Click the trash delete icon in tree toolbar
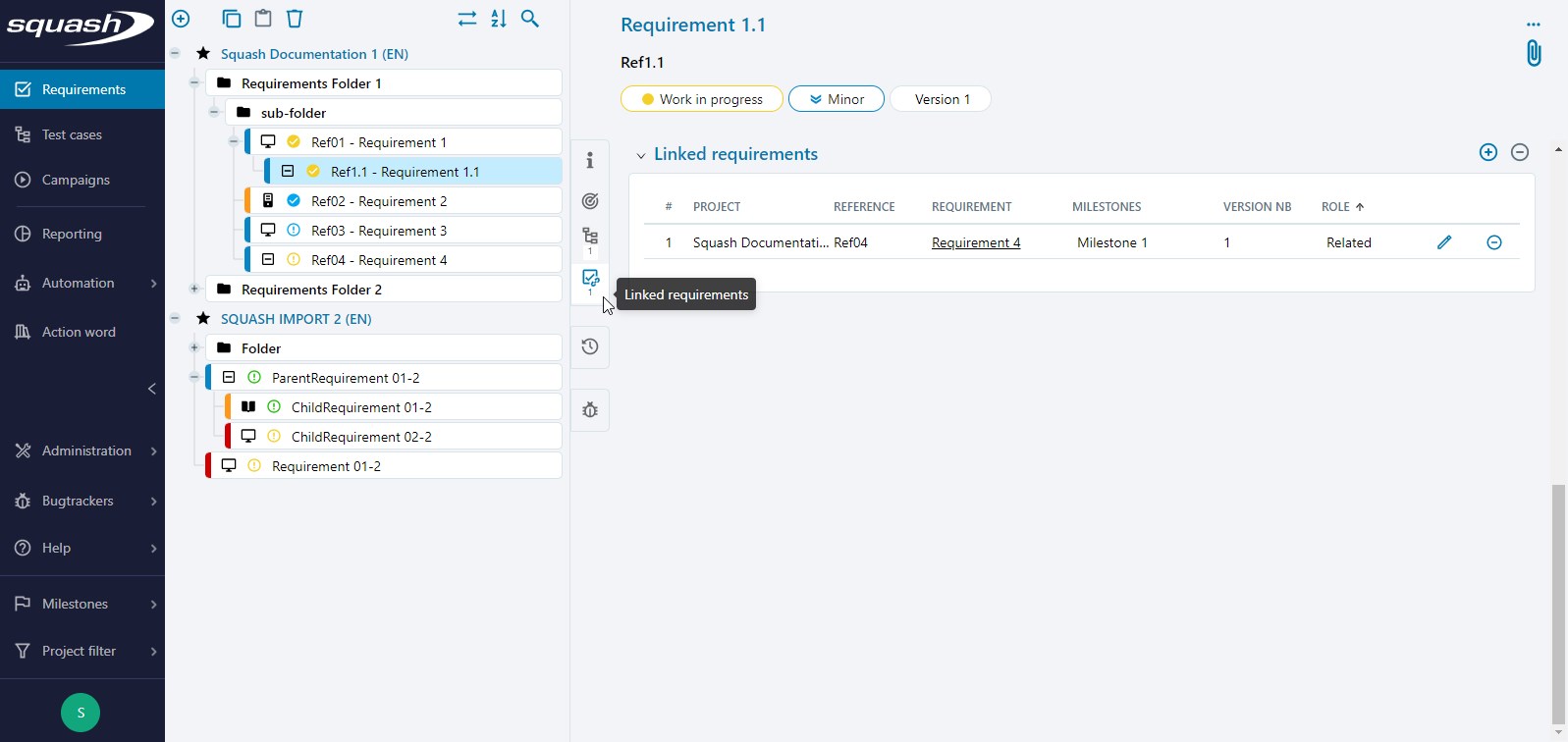Image resolution: width=1568 pixels, height=742 pixels. 295,19
